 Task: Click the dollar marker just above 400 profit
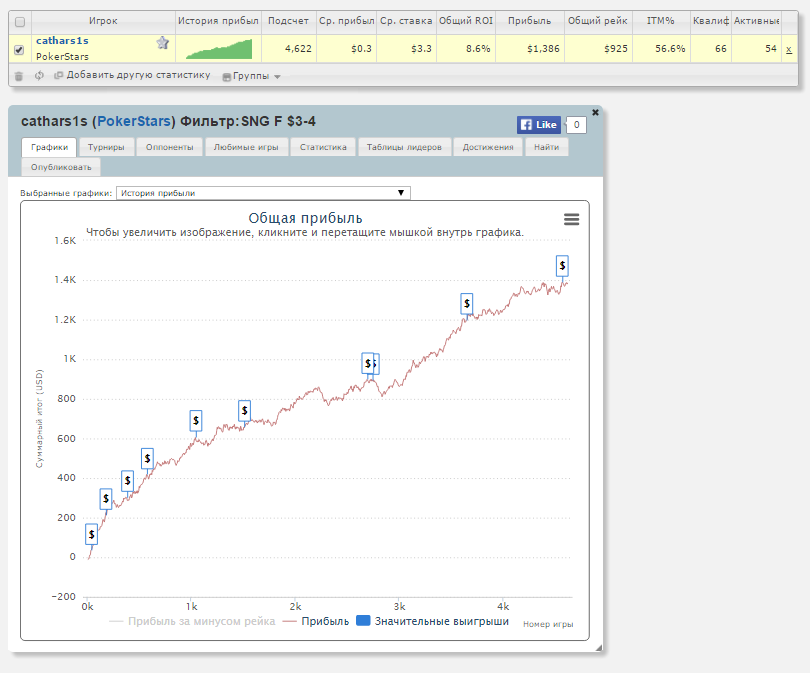(147, 459)
